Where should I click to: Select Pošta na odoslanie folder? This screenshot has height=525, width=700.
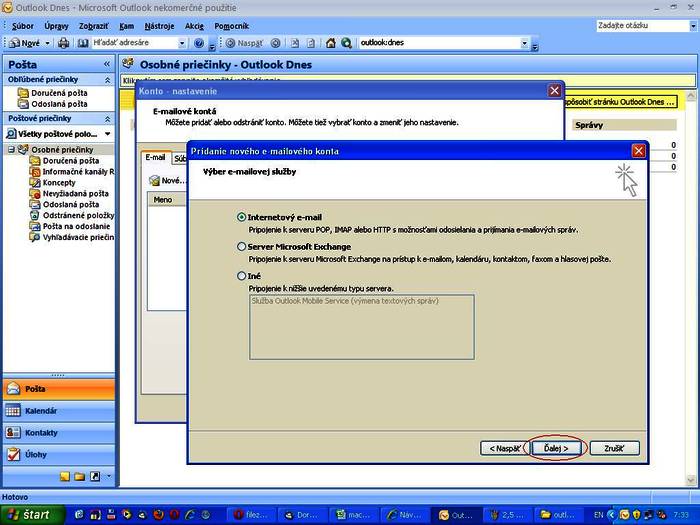pyautogui.click(x=76, y=226)
